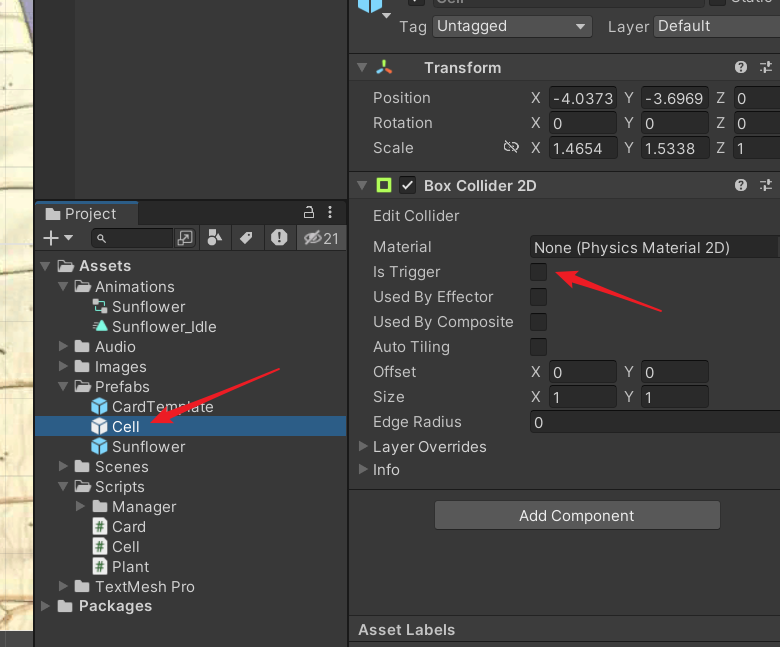The image size is (780, 647).
Task: Open Box Collider 2D preset settings icon
Action: (x=766, y=186)
